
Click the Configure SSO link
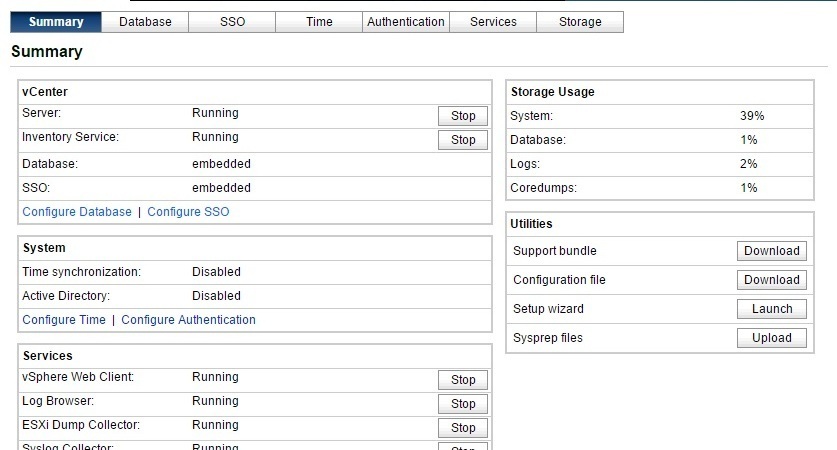click(x=188, y=212)
